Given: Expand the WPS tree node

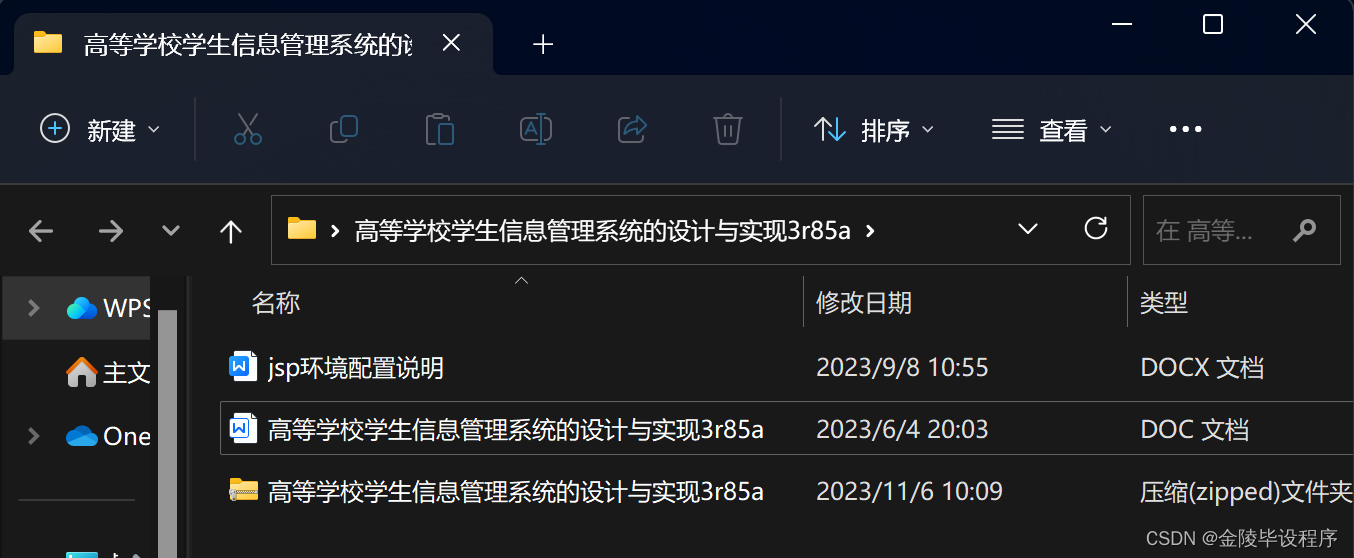Looking at the screenshot, I should click(x=33, y=308).
